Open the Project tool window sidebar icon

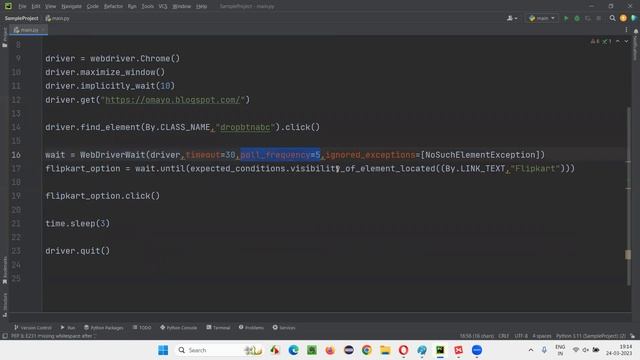[x=4, y=38]
